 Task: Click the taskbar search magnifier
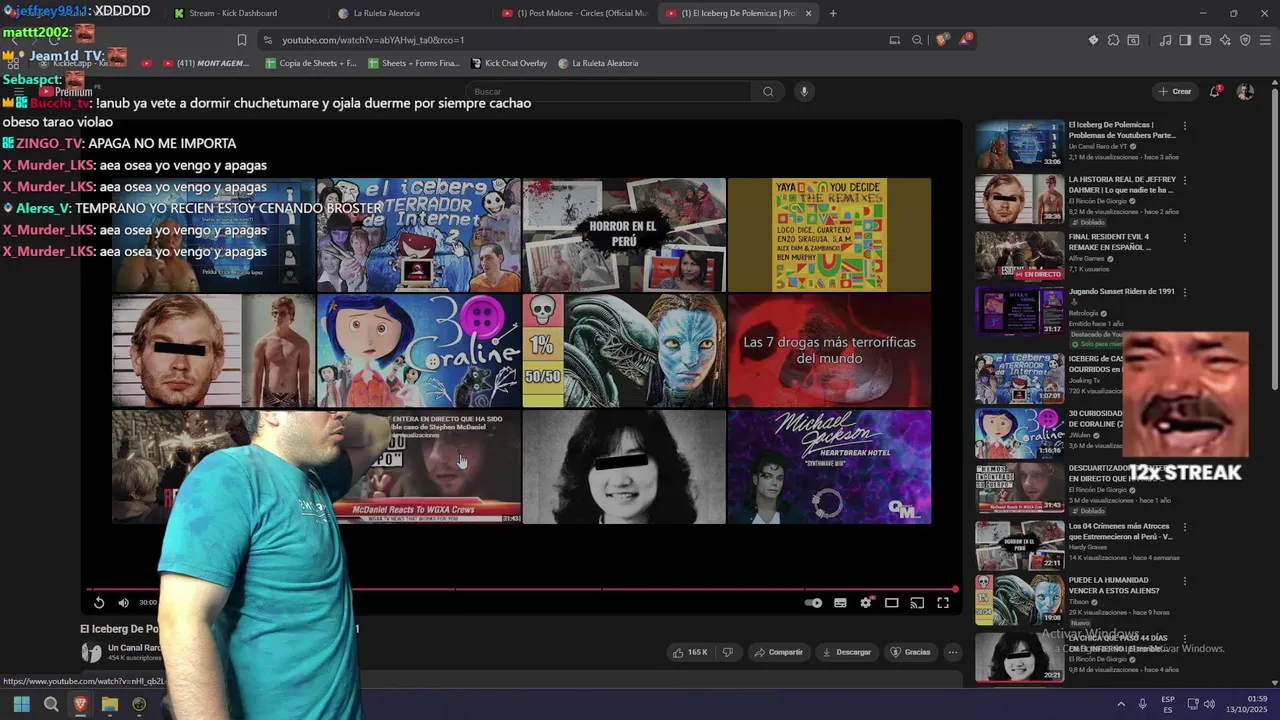51,704
